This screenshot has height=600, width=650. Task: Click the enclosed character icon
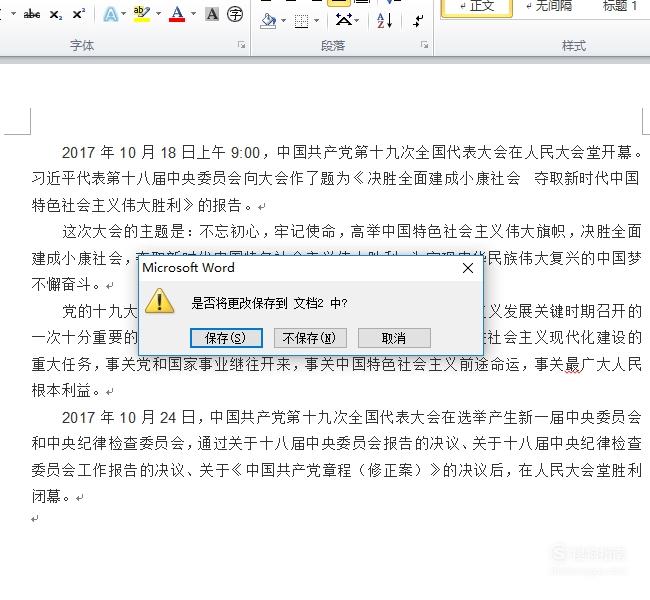click(x=235, y=14)
